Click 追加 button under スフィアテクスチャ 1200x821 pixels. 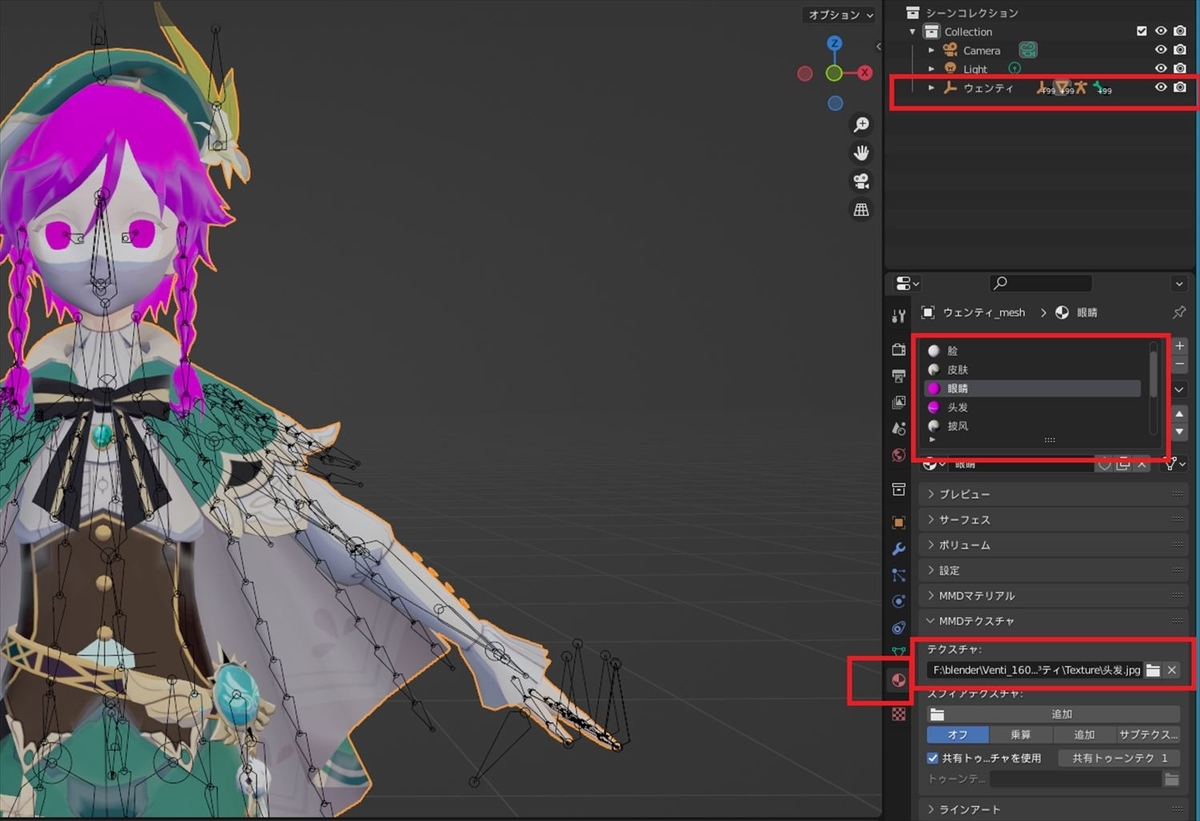pyautogui.click(x=1053, y=714)
